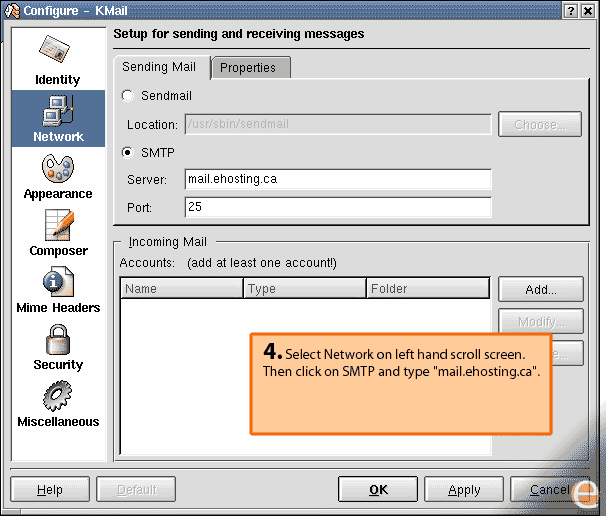
Task: Open the Identity settings icon
Action: (x=58, y=50)
